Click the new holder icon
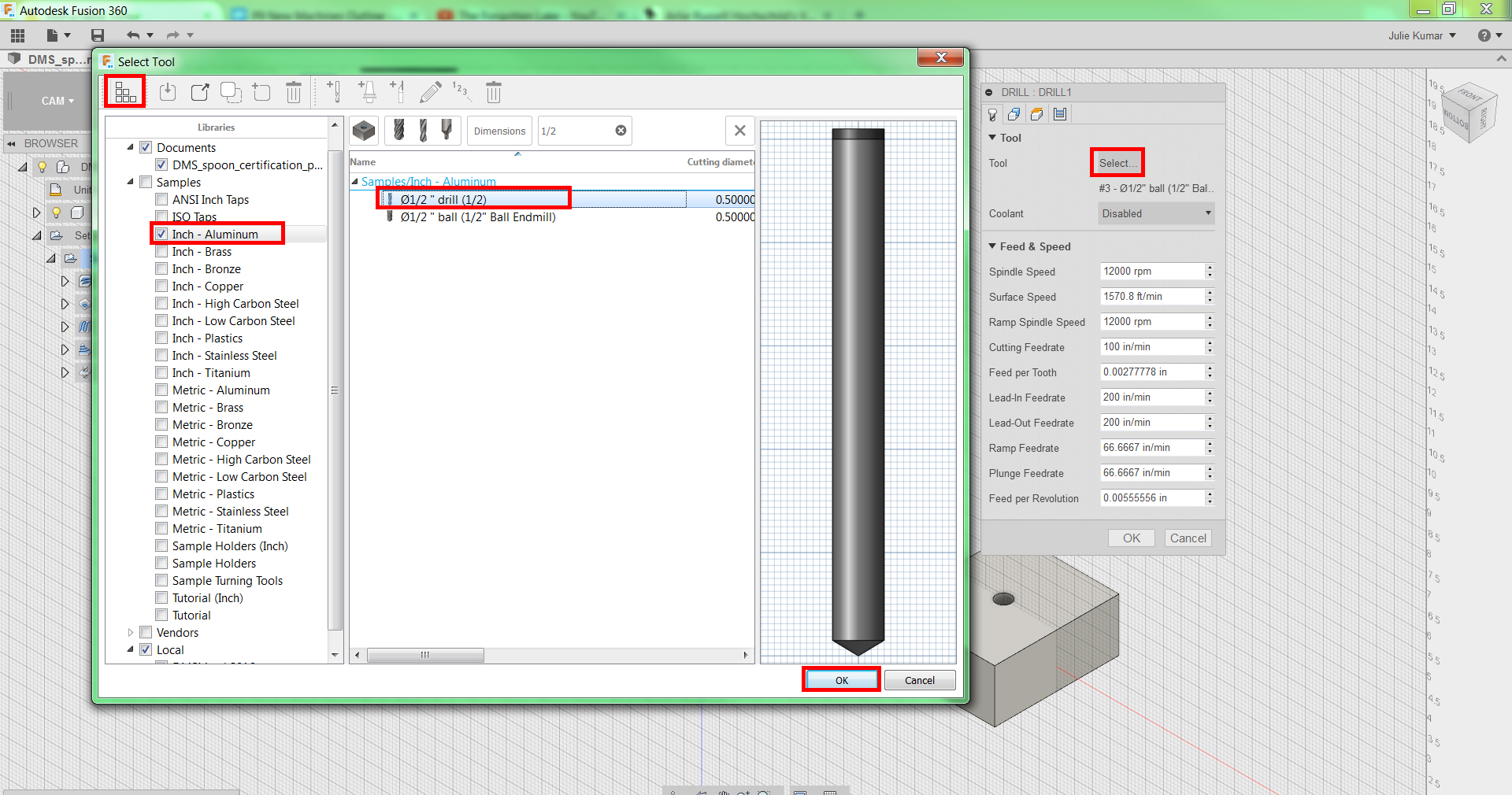This screenshot has width=1512, height=795. tap(367, 92)
